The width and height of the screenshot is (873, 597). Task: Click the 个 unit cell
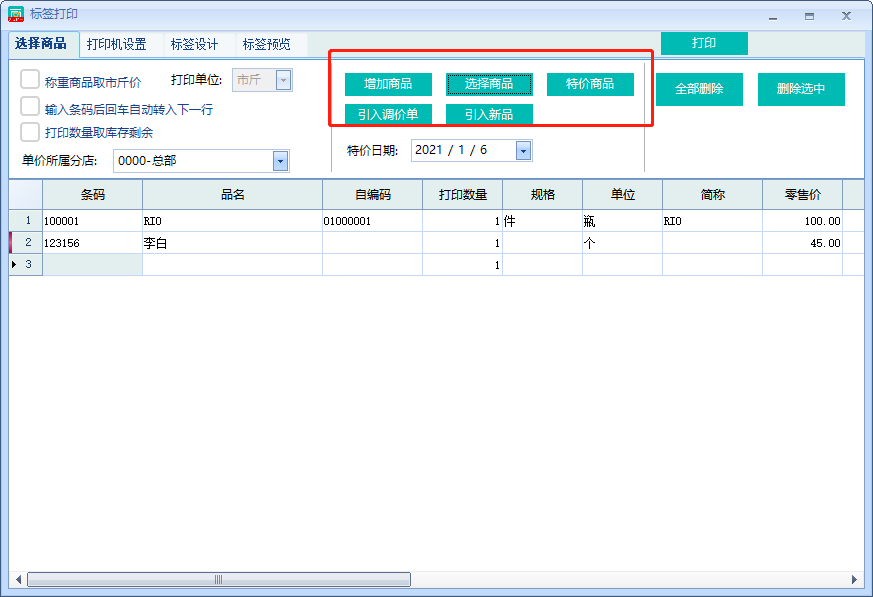click(622, 243)
